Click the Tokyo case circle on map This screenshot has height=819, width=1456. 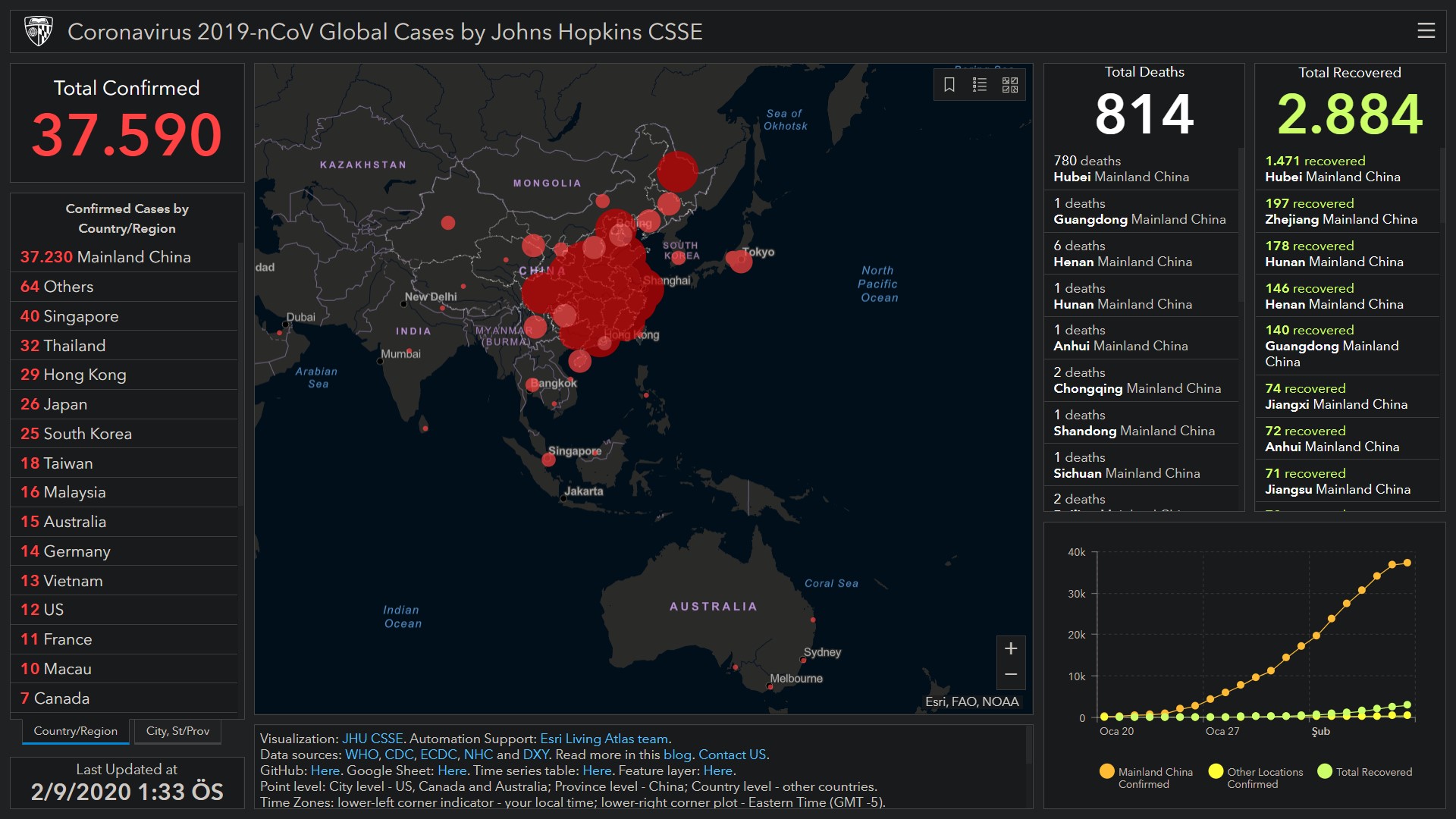point(740,262)
